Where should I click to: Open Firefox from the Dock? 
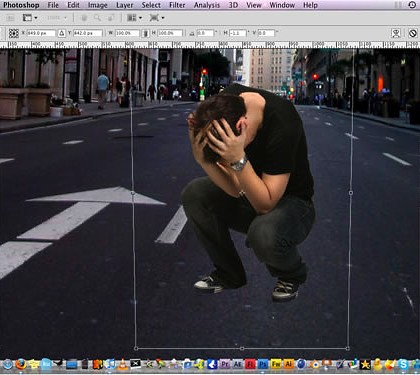21,364
